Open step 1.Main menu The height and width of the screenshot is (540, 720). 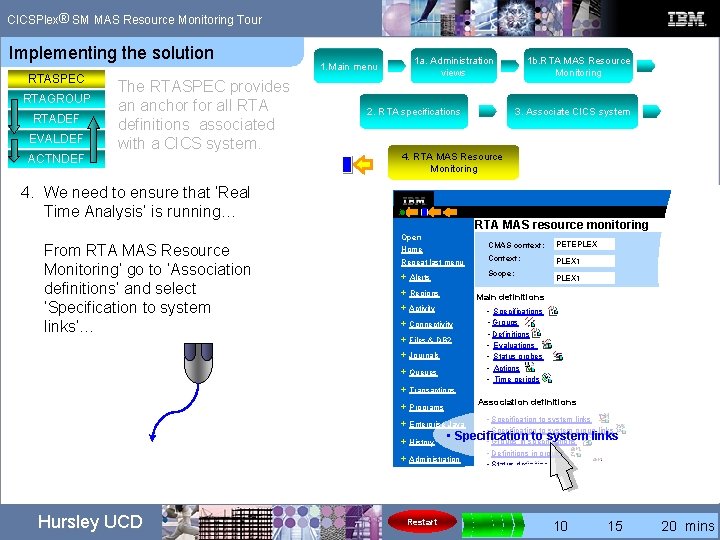(x=349, y=66)
